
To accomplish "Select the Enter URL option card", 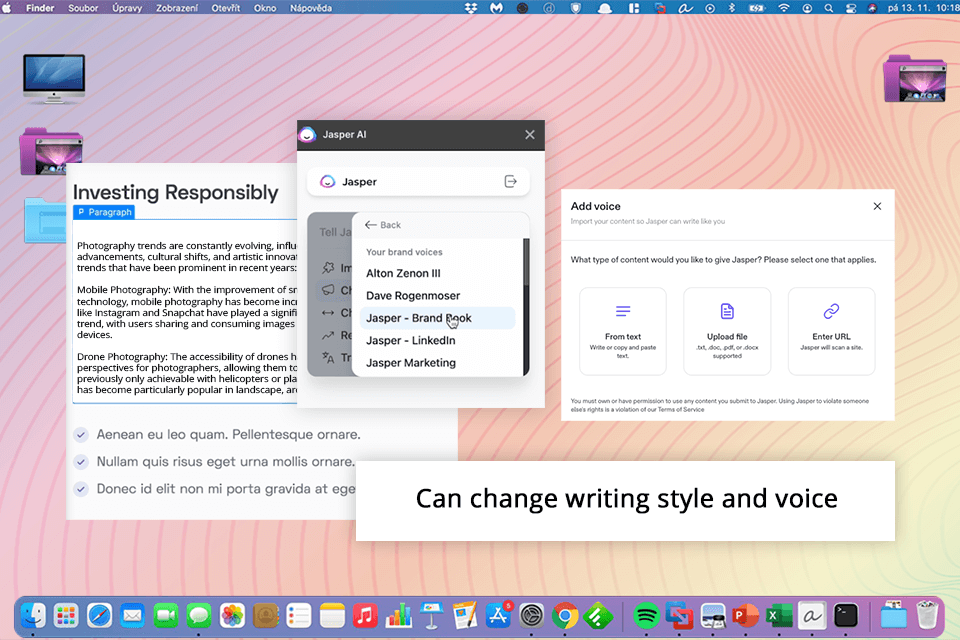I will pos(831,331).
